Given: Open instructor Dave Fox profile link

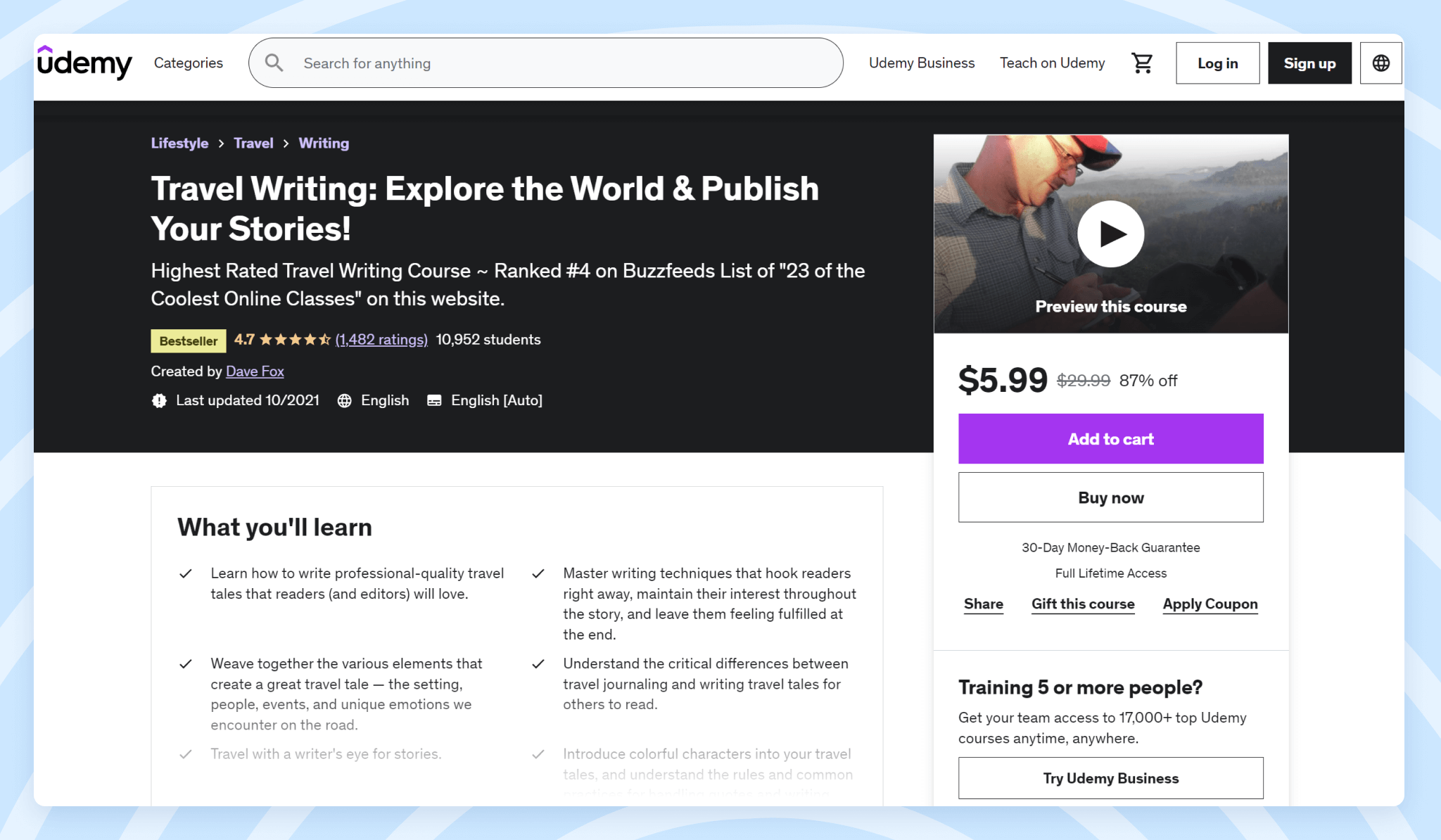Looking at the screenshot, I should (x=255, y=371).
